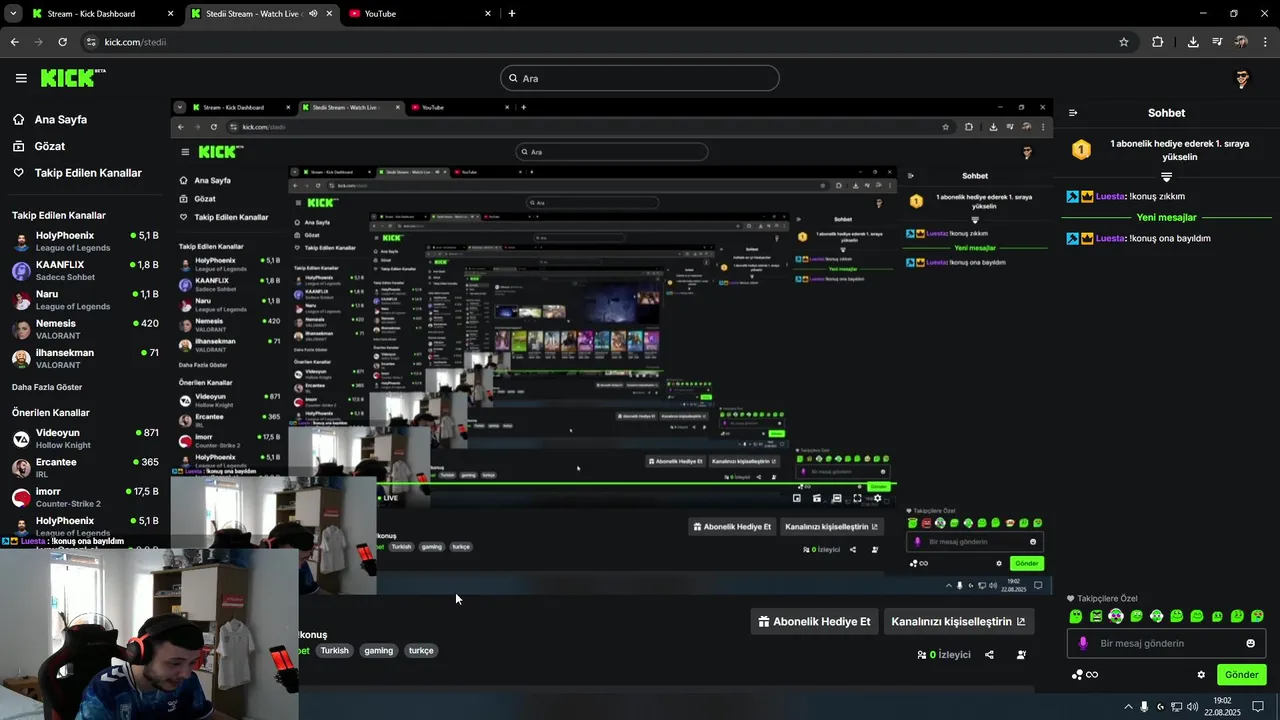The width and height of the screenshot is (1280, 720).
Task: Reload the page
Action: pyautogui.click(x=62, y=42)
